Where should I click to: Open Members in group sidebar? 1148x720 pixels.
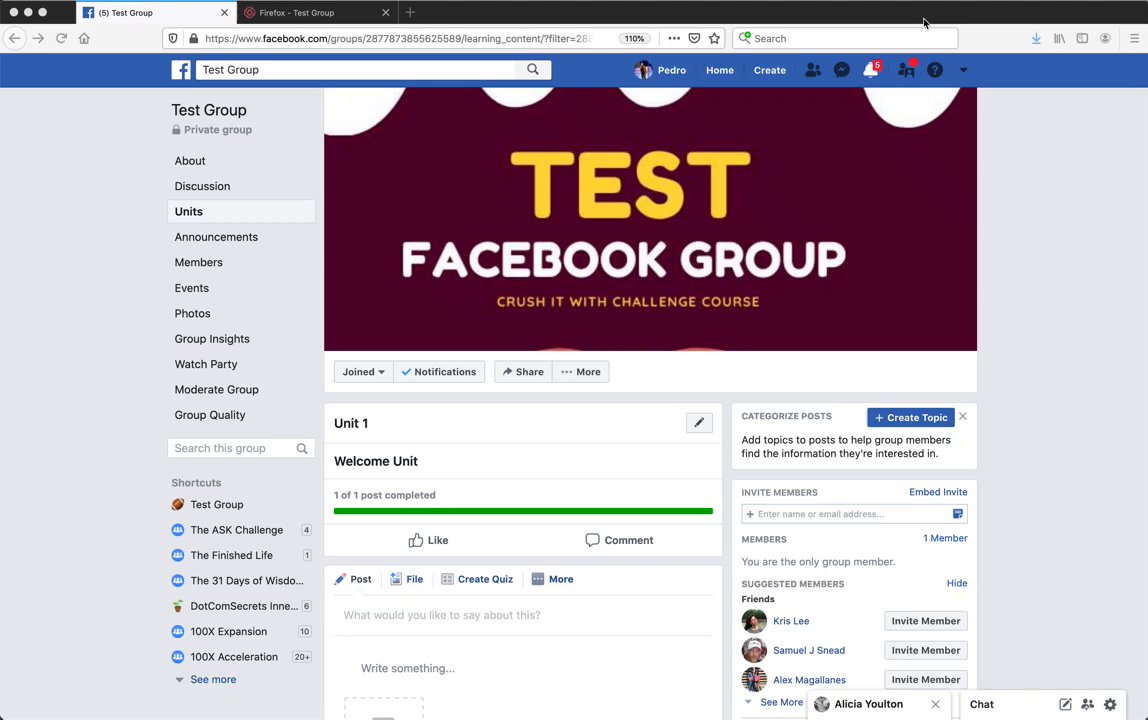pyautogui.click(x=198, y=262)
